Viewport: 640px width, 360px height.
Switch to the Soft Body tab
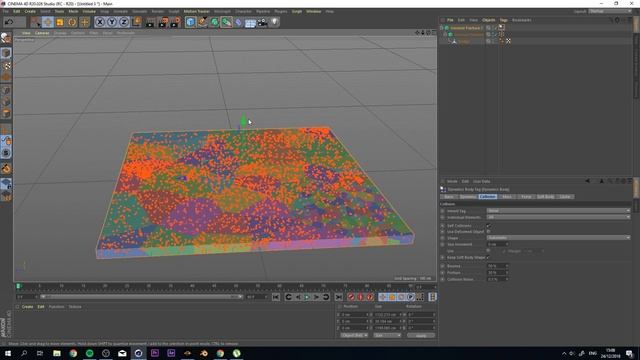coord(545,197)
